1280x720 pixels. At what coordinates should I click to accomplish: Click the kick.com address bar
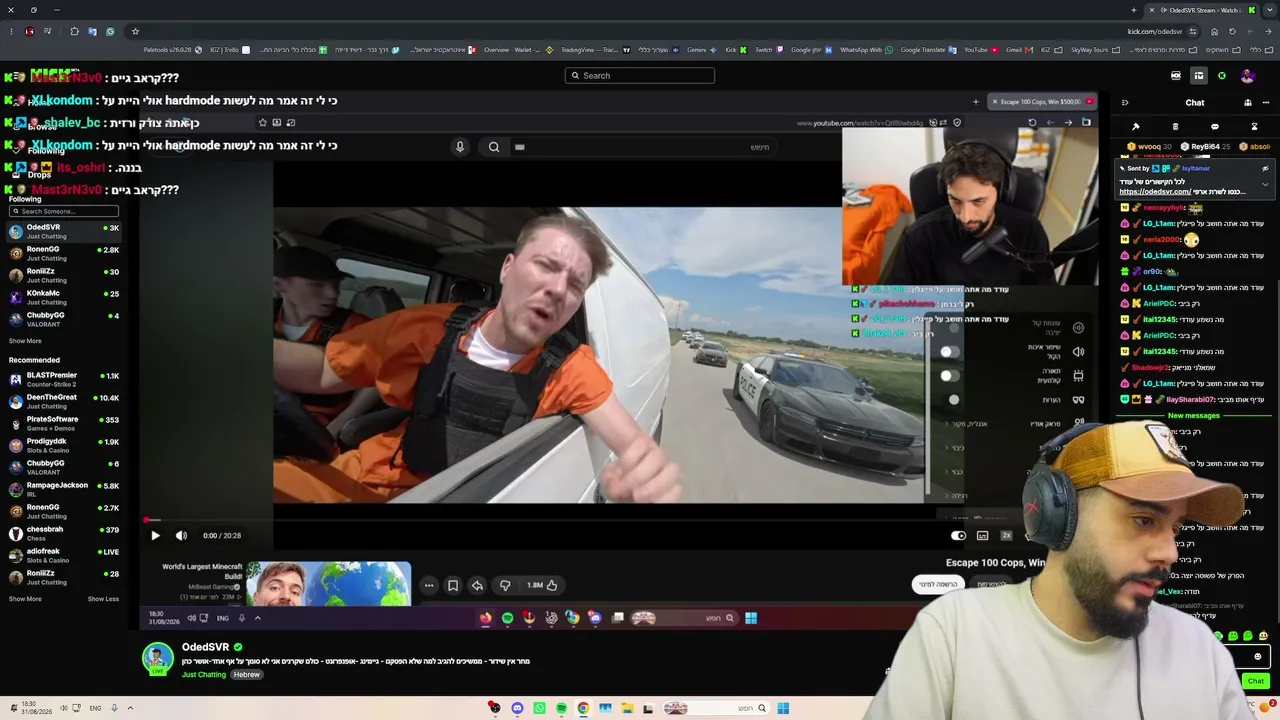(1155, 31)
